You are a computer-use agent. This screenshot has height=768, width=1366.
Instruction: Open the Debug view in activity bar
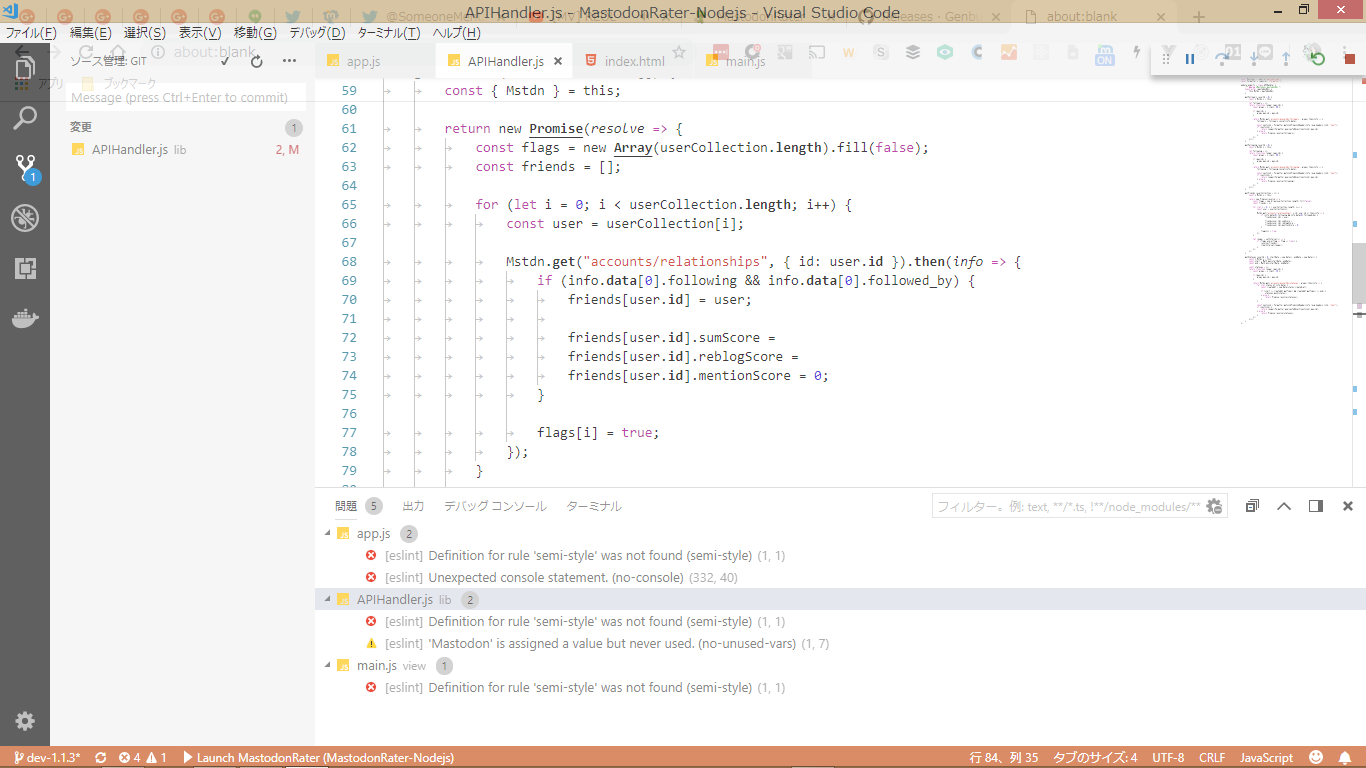[25, 218]
